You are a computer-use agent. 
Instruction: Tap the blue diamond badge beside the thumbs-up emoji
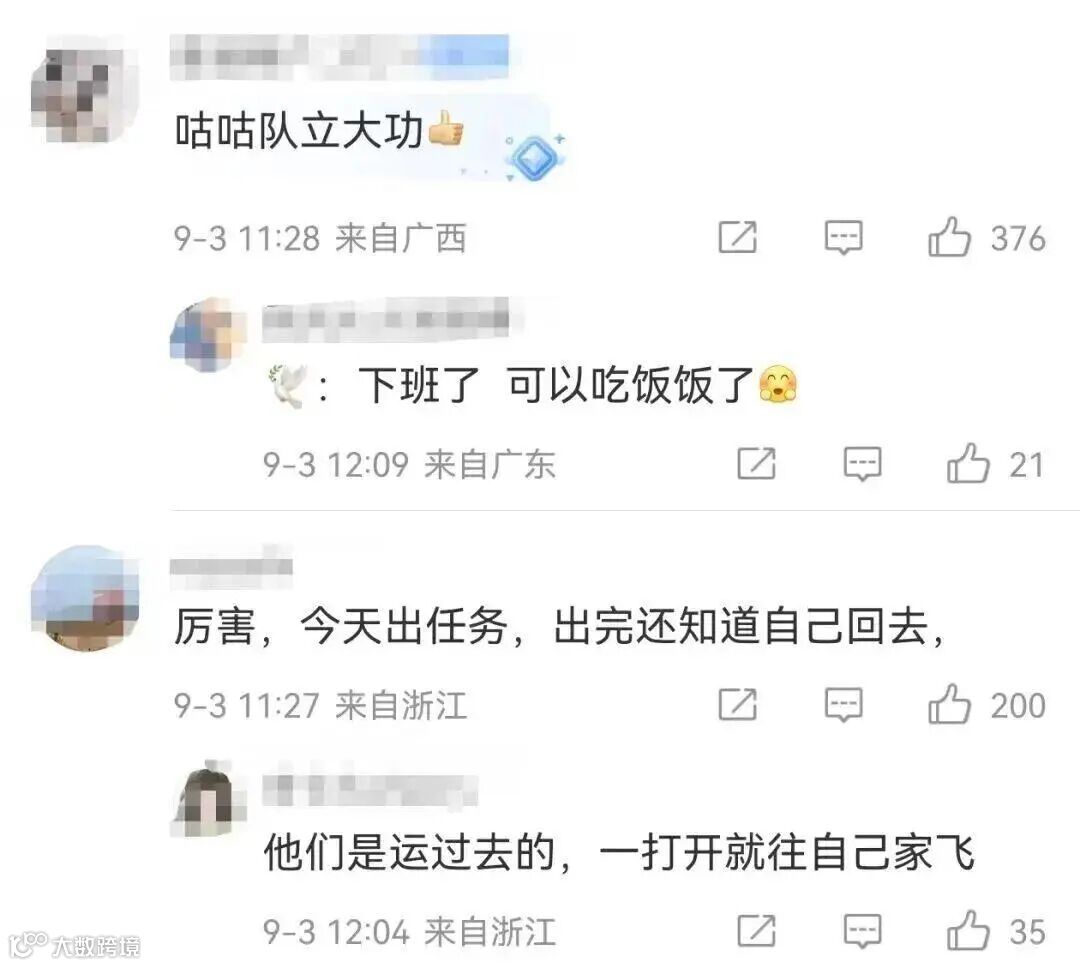tap(534, 158)
